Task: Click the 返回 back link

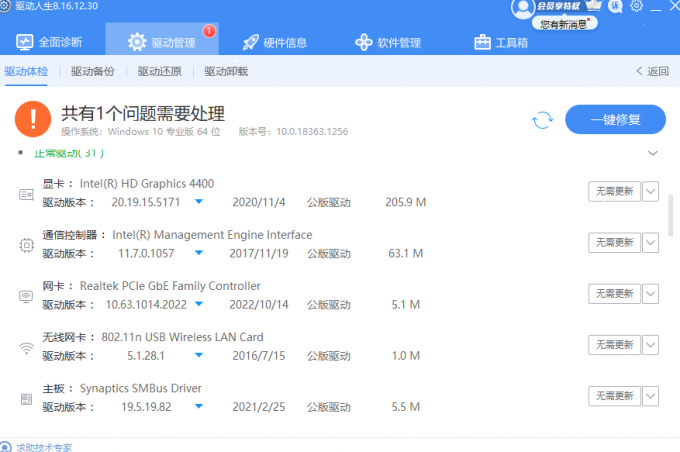Action: pyautogui.click(x=653, y=71)
